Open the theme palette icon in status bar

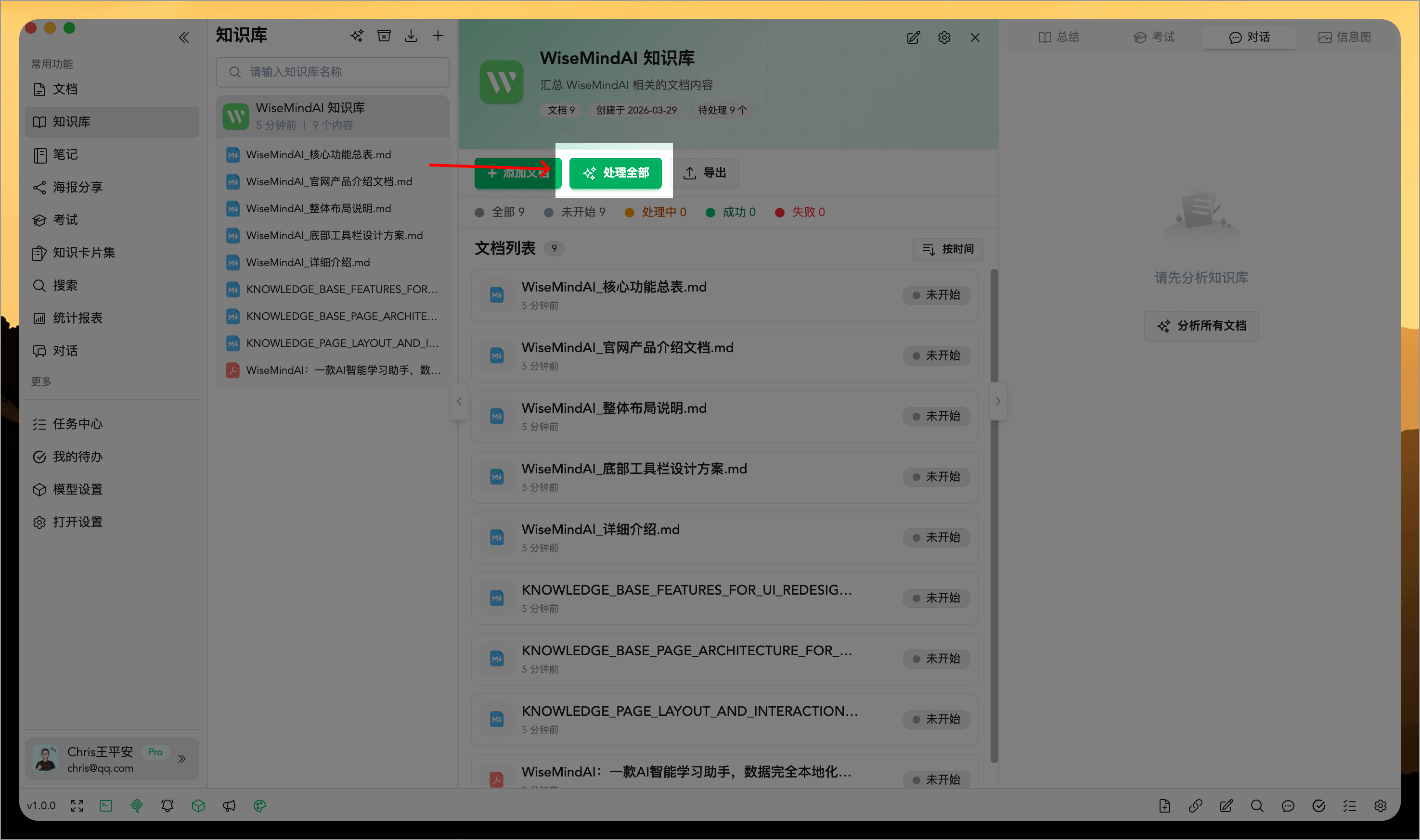click(x=260, y=805)
